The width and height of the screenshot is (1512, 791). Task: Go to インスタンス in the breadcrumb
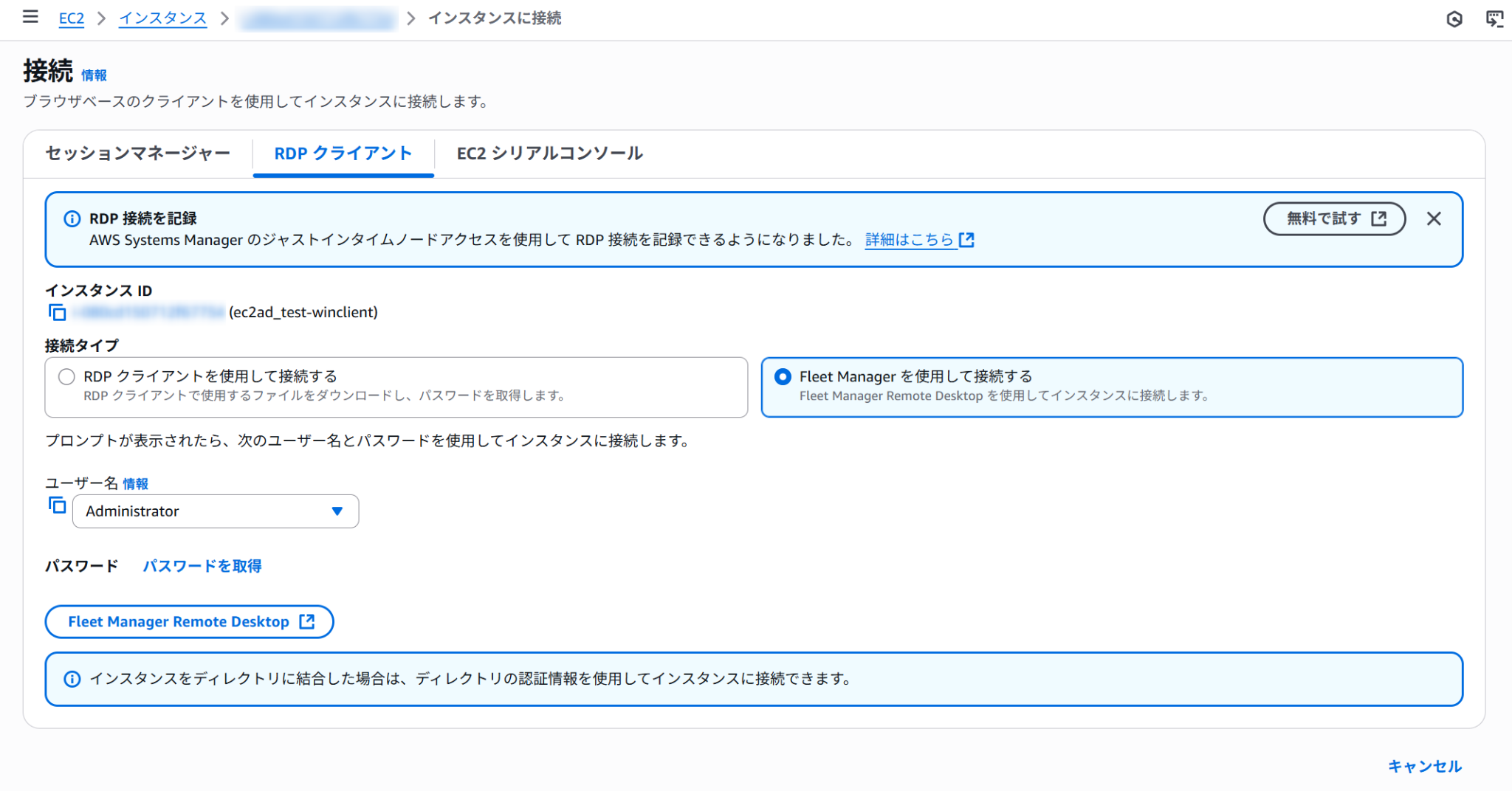tap(163, 18)
